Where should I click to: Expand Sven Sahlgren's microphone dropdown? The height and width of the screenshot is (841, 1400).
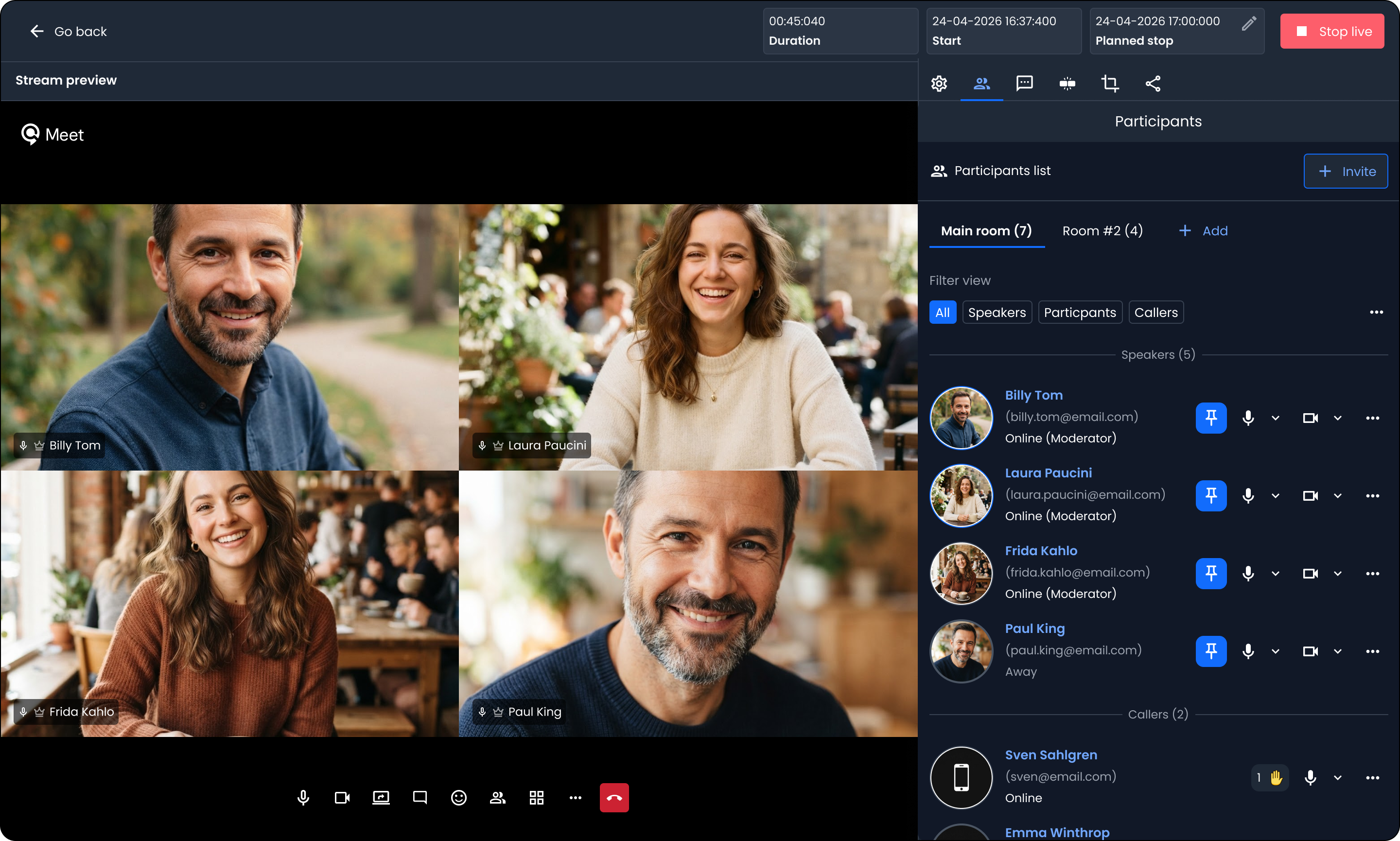click(x=1338, y=777)
